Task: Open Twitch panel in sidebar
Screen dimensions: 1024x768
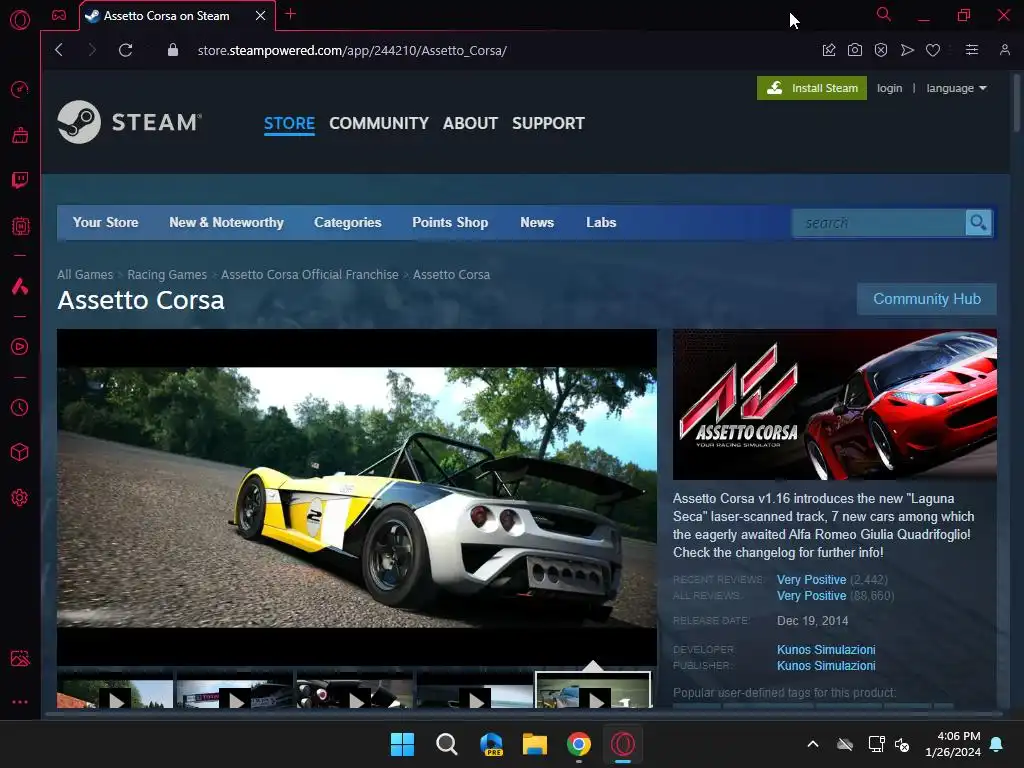Action: pos(20,180)
